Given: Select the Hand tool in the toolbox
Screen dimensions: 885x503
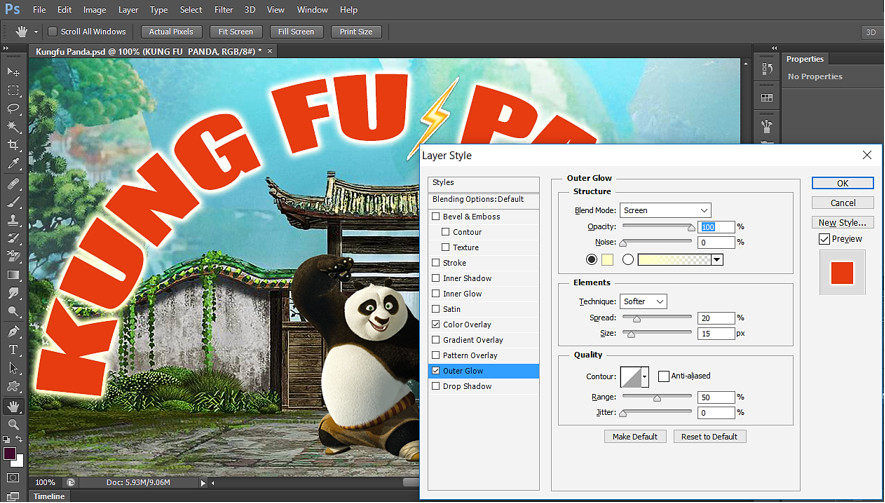Looking at the screenshot, I should pos(13,406).
